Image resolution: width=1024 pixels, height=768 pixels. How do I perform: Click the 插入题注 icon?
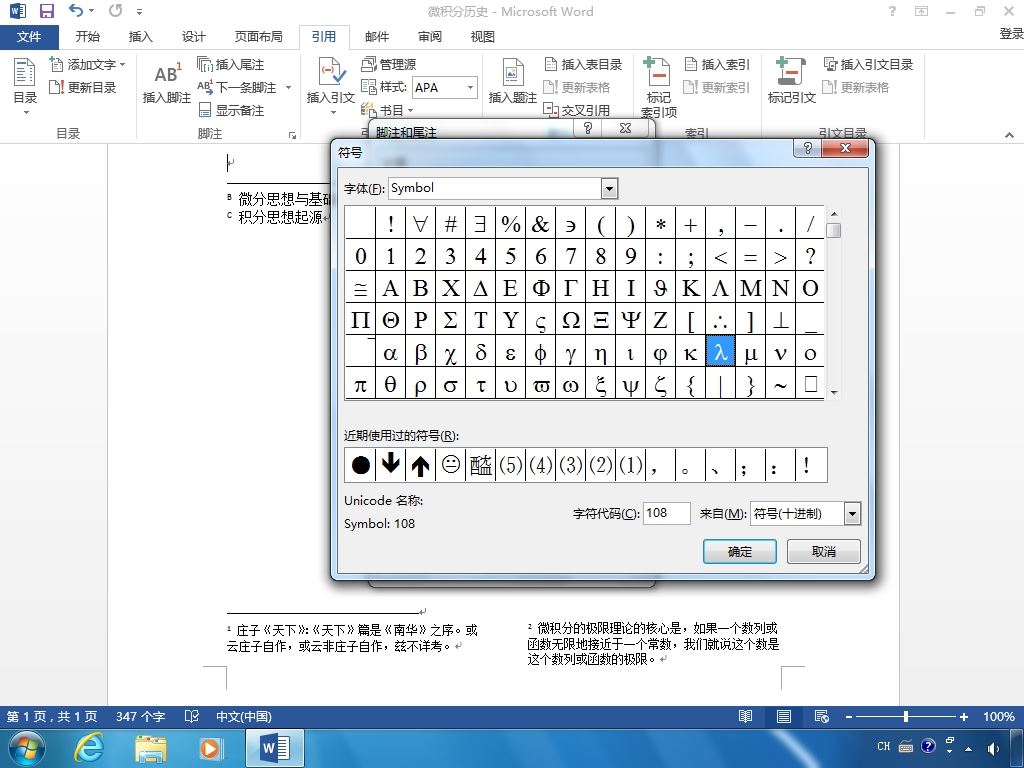tap(513, 82)
